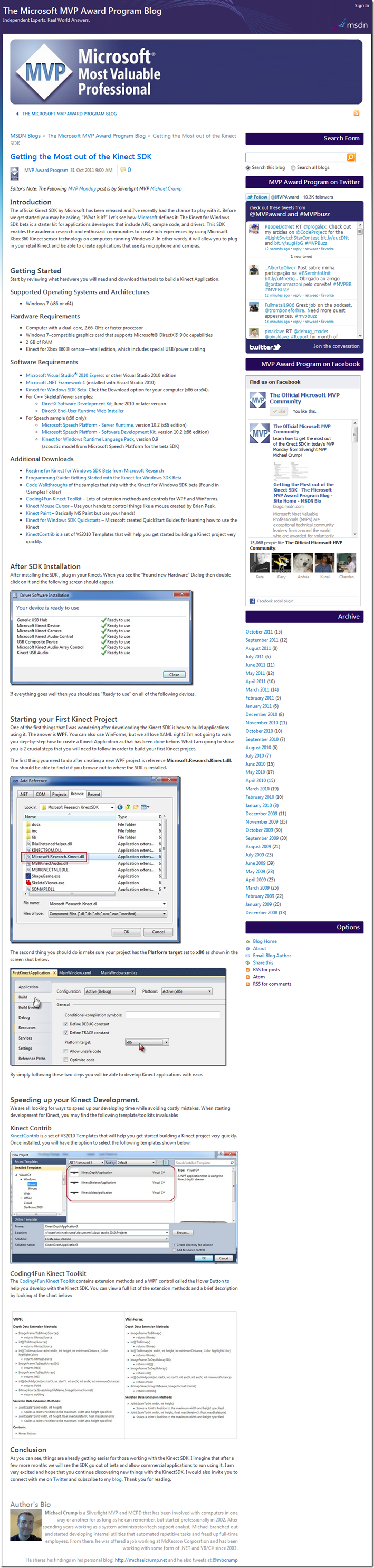Open the New Project templates screenshot image
Viewport: 374px width, 1568px height.
click(123, 1208)
